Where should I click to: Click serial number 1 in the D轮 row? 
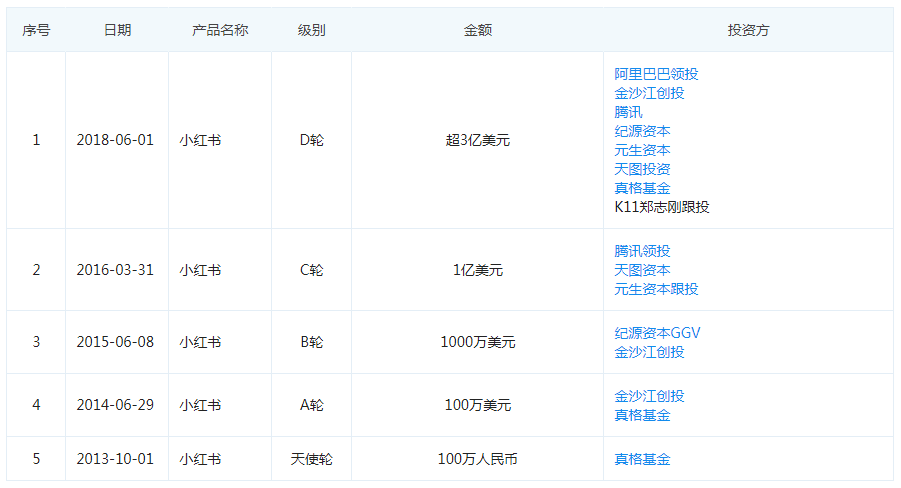(36, 140)
